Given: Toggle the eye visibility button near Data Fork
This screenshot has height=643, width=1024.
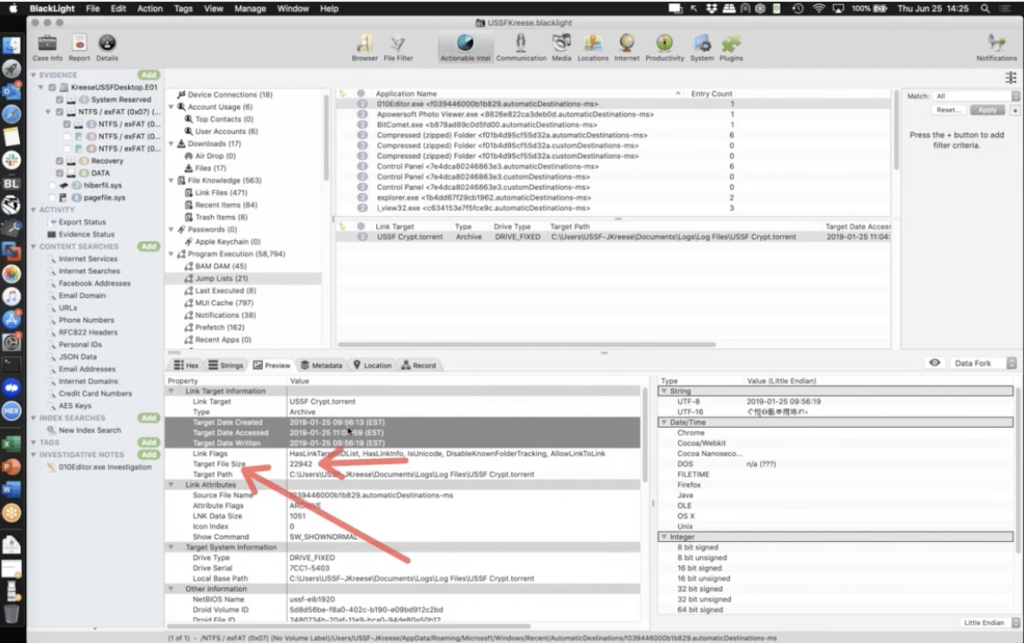Looking at the screenshot, I should (x=935, y=363).
